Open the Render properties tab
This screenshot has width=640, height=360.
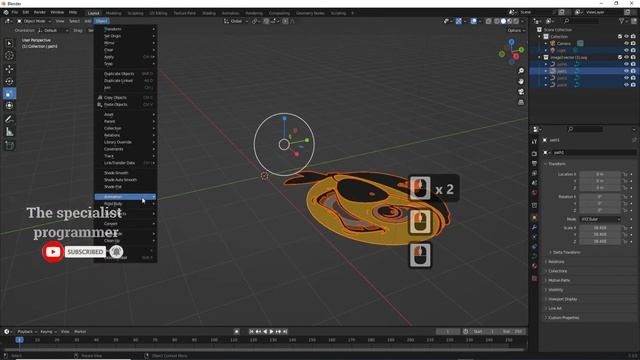click(x=534, y=154)
